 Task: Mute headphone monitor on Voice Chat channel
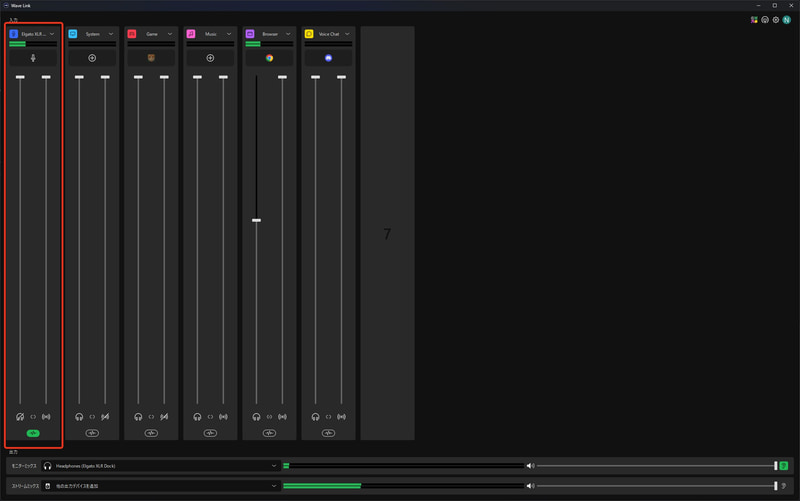click(x=315, y=417)
